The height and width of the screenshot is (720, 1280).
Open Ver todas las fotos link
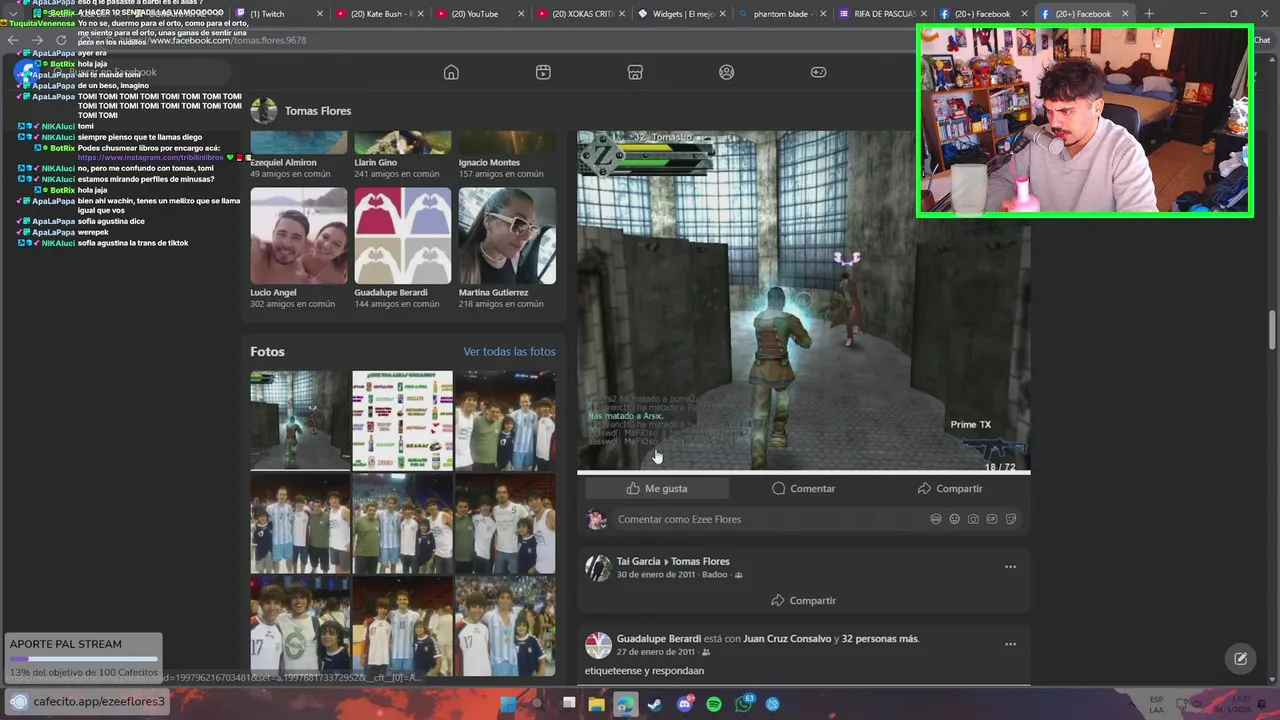coord(509,351)
